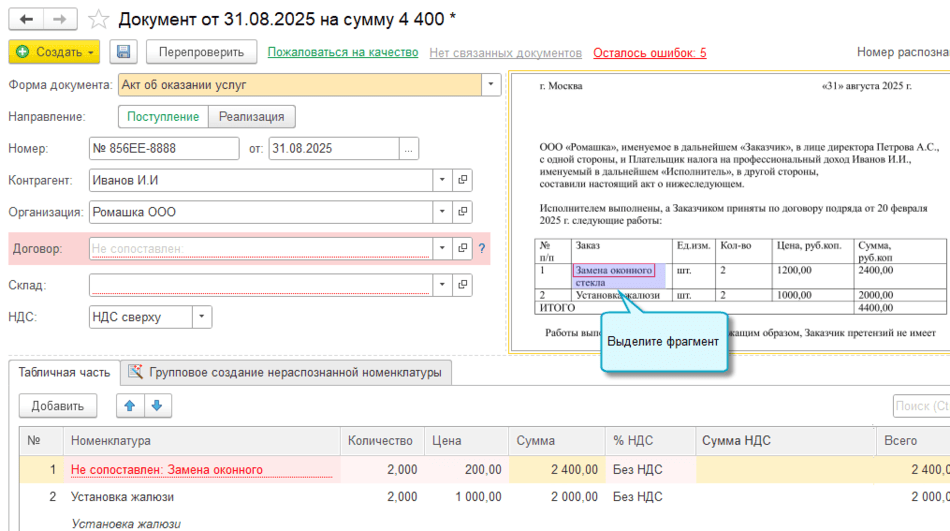This screenshot has height=531, width=950.
Task: Click the forward navigation arrow
Action: (x=60, y=20)
